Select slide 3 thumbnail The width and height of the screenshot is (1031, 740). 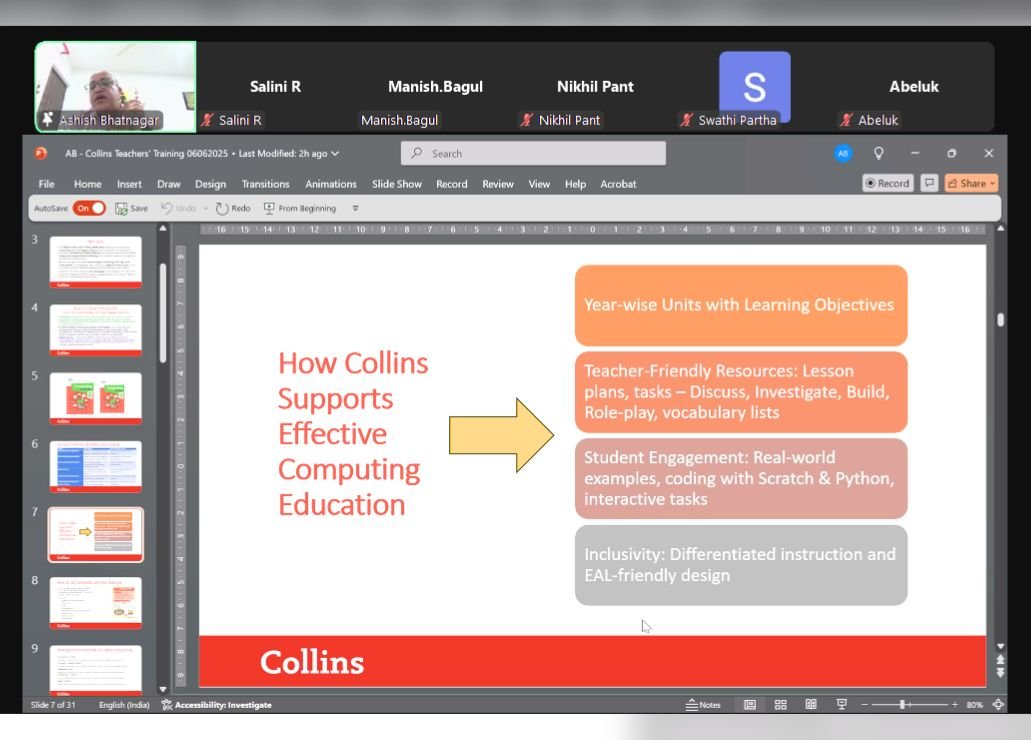(x=96, y=262)
